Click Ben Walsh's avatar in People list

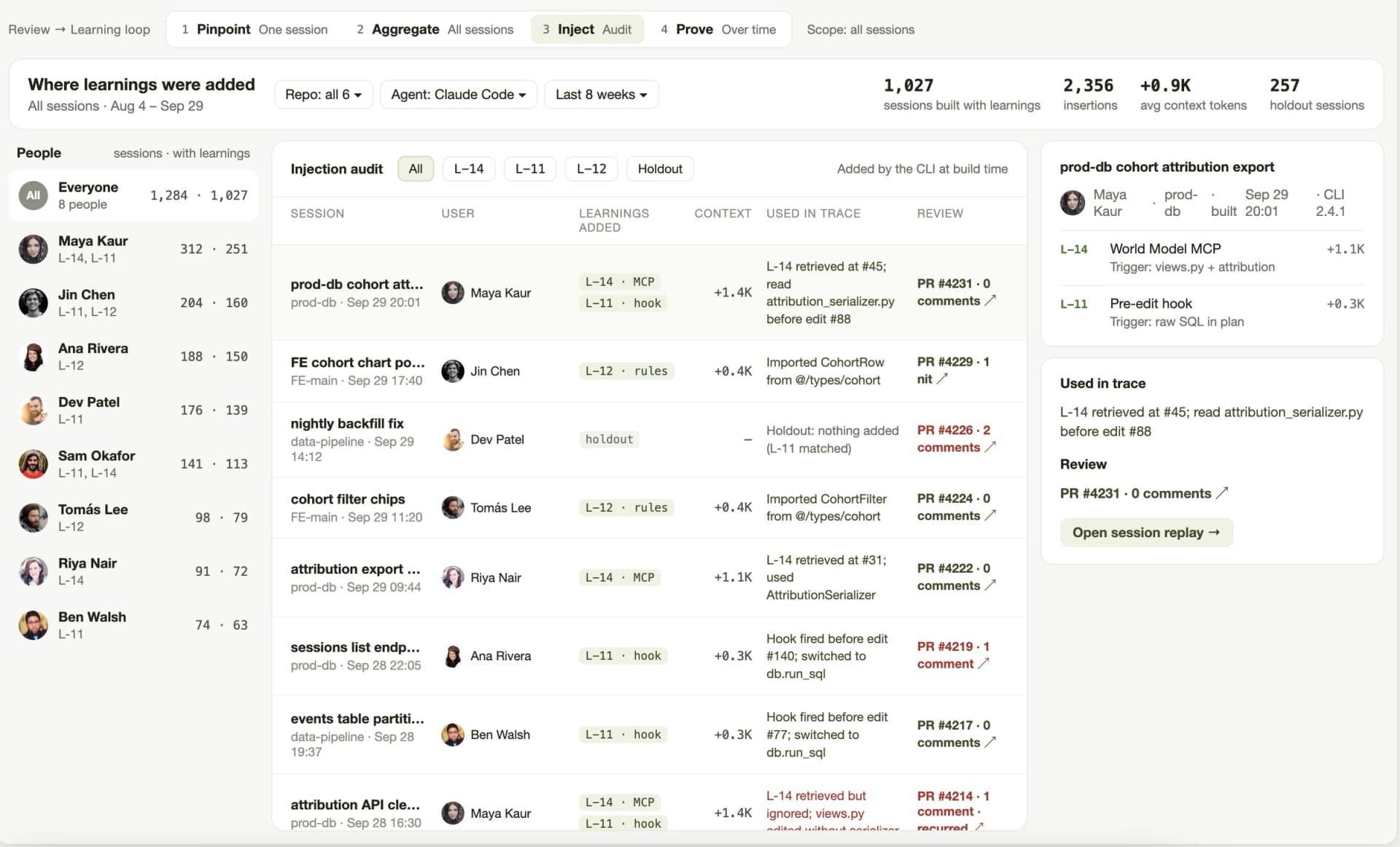pos(33,625)
